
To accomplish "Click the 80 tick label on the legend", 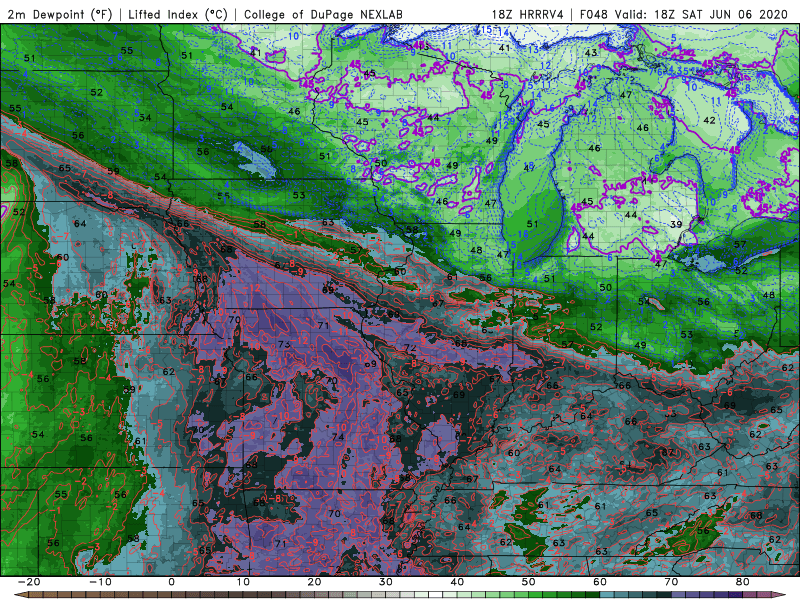I will coord(743,582).
